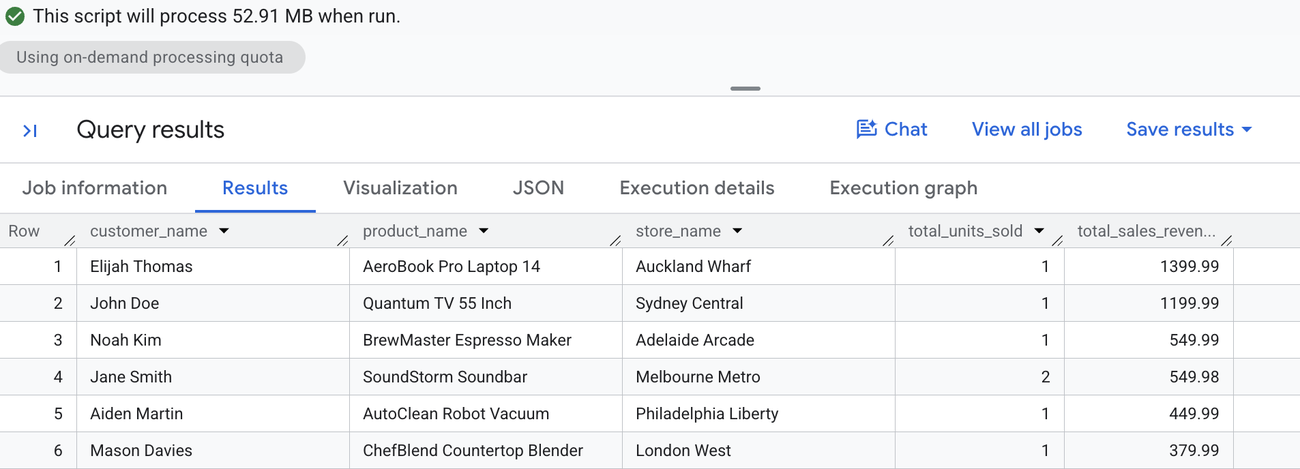Click the Row column resize handle
The width and height of the screenshot is (1300, 469).
[69, 240]
